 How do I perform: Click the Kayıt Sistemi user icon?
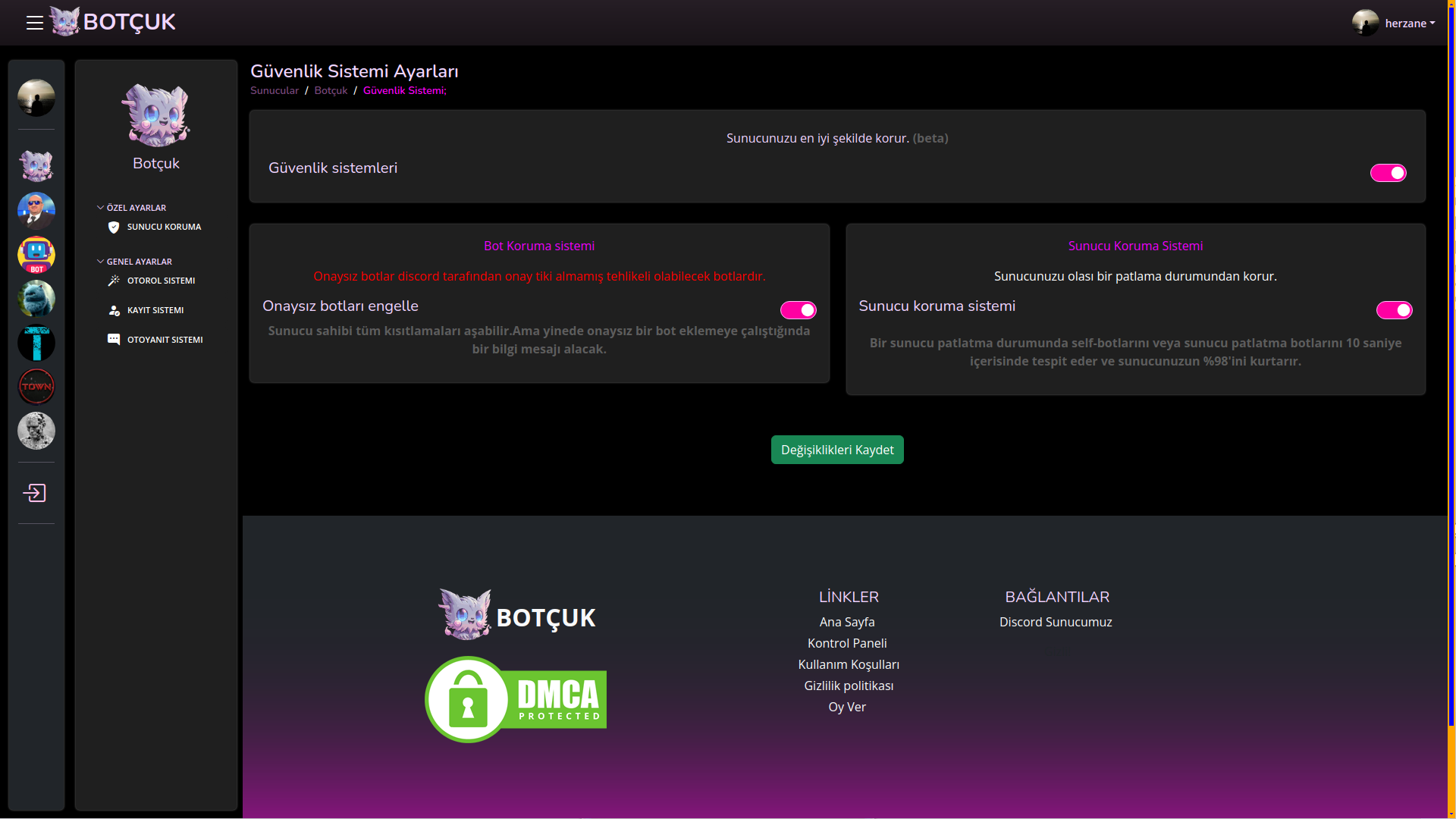[114, 310]
